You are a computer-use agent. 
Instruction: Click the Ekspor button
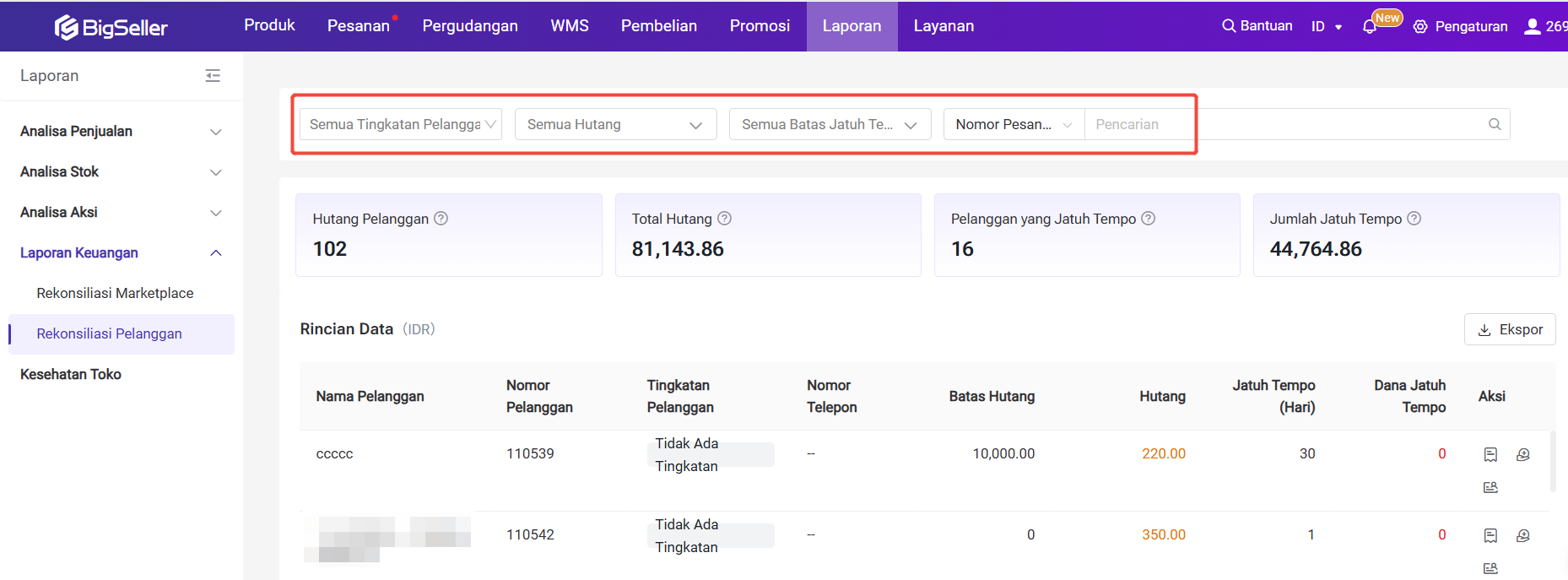coord(1509,329)
